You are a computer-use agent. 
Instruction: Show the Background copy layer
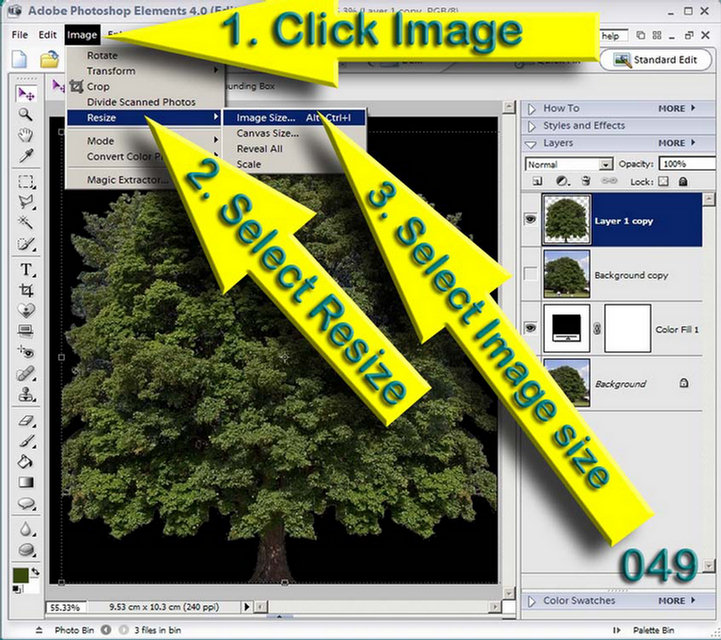pyautogui.click(x=531, y=274)
